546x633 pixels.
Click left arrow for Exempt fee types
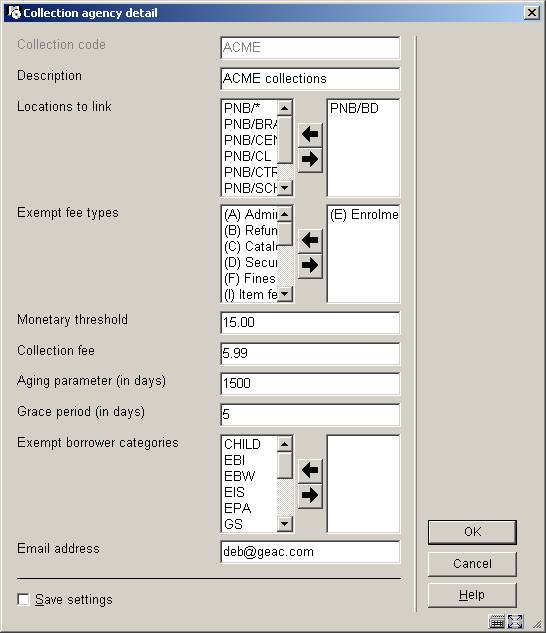[x=310, y=241]
